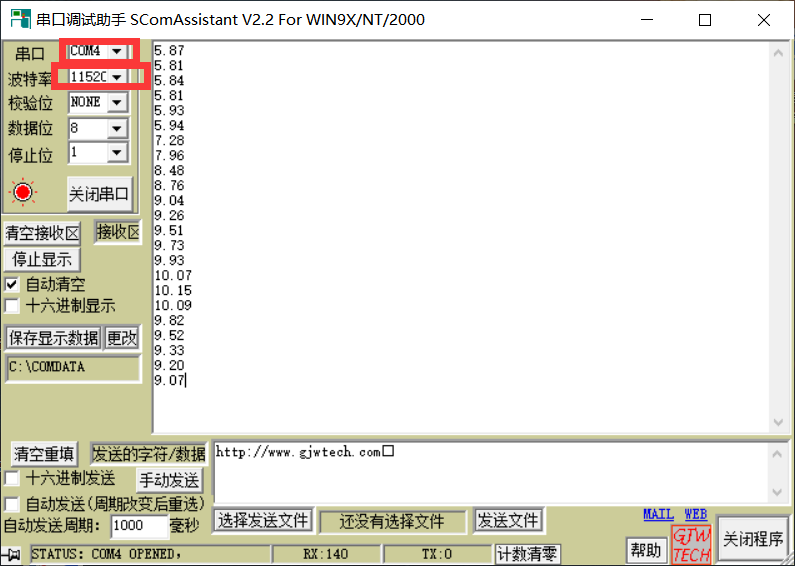This screenshot has width=795, height=566.
Task: Click the 清空接收区 button
Action: point(42,233)
